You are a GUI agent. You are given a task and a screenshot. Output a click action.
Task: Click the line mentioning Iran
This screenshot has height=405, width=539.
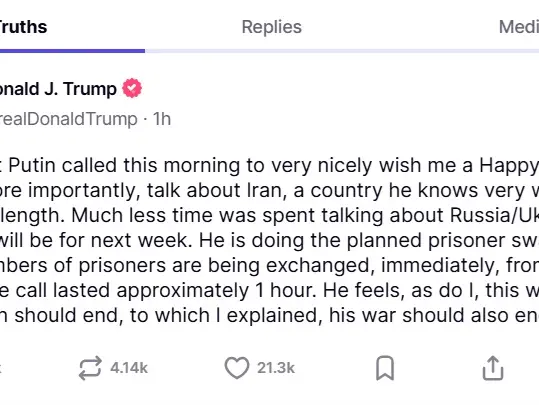point(270,190)
